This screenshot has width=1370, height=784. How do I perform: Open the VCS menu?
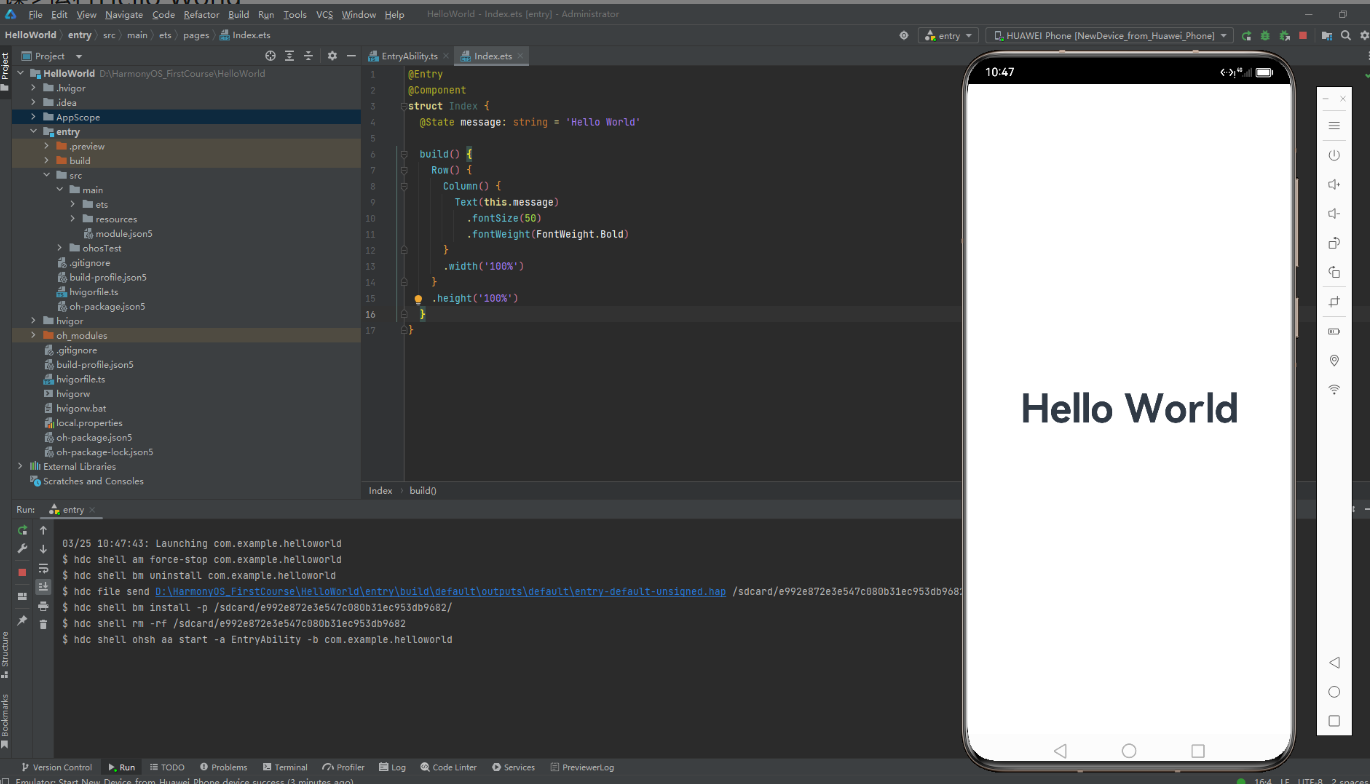[324, 14]
